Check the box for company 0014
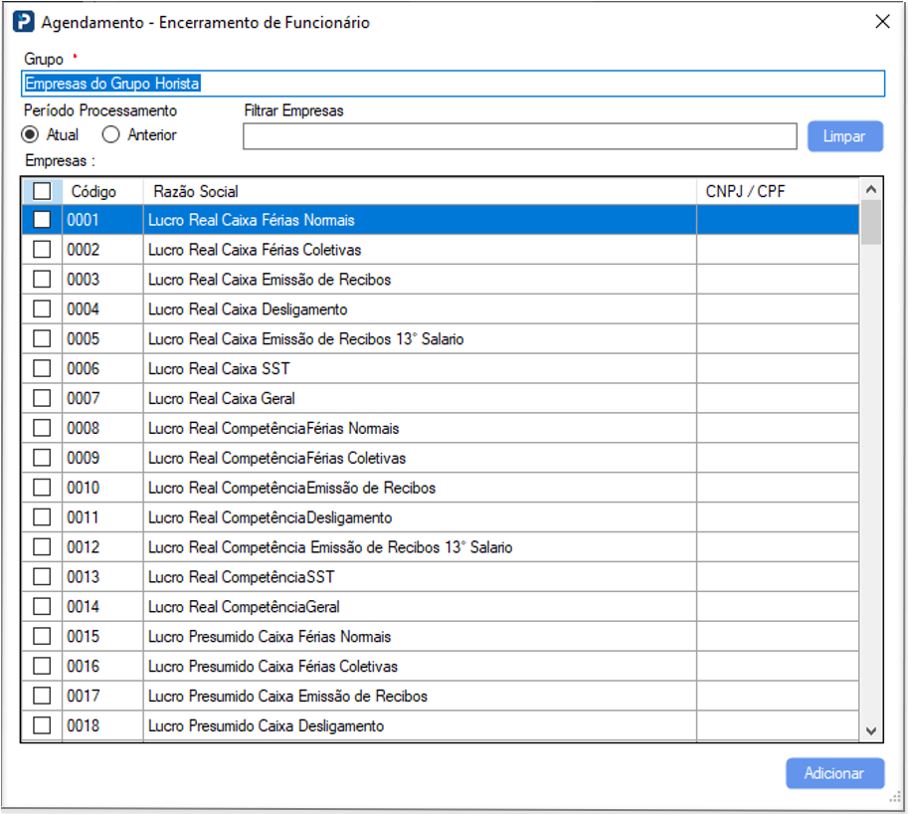Viewport: 908px width, 814px height. point(42,607)
